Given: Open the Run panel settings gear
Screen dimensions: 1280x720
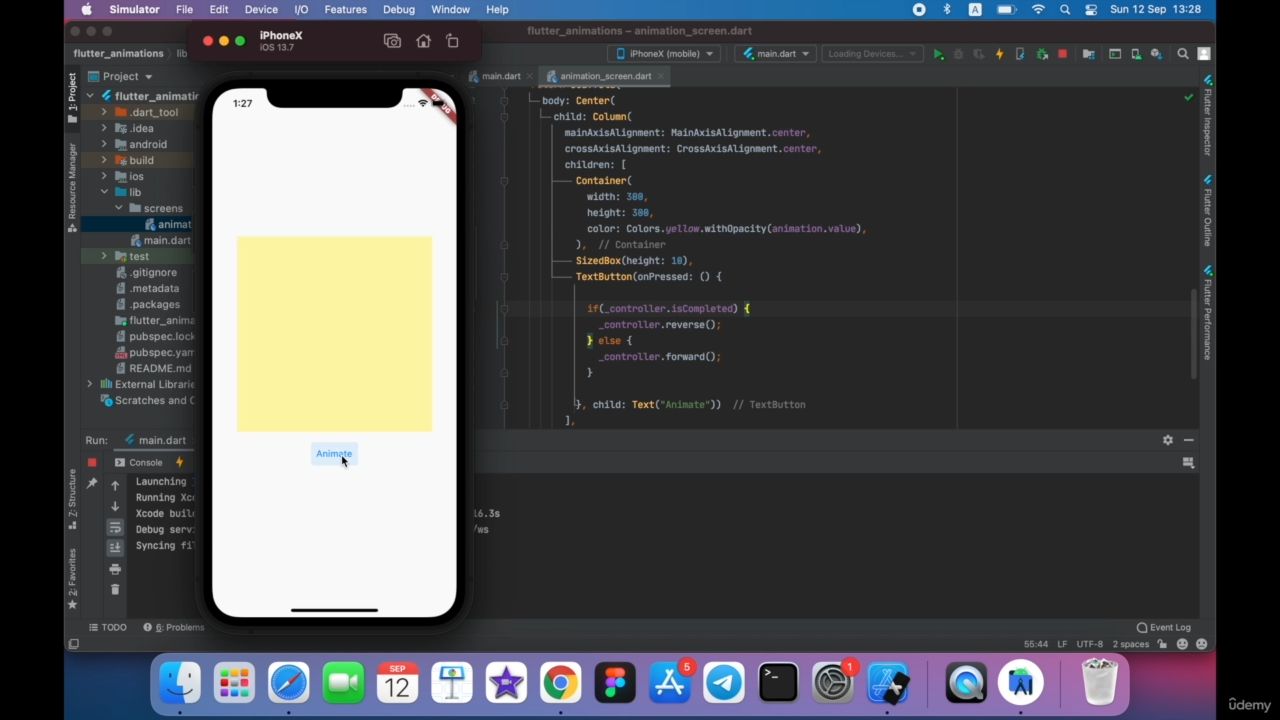Looking at the screenshot, I should click(1167, 440).
